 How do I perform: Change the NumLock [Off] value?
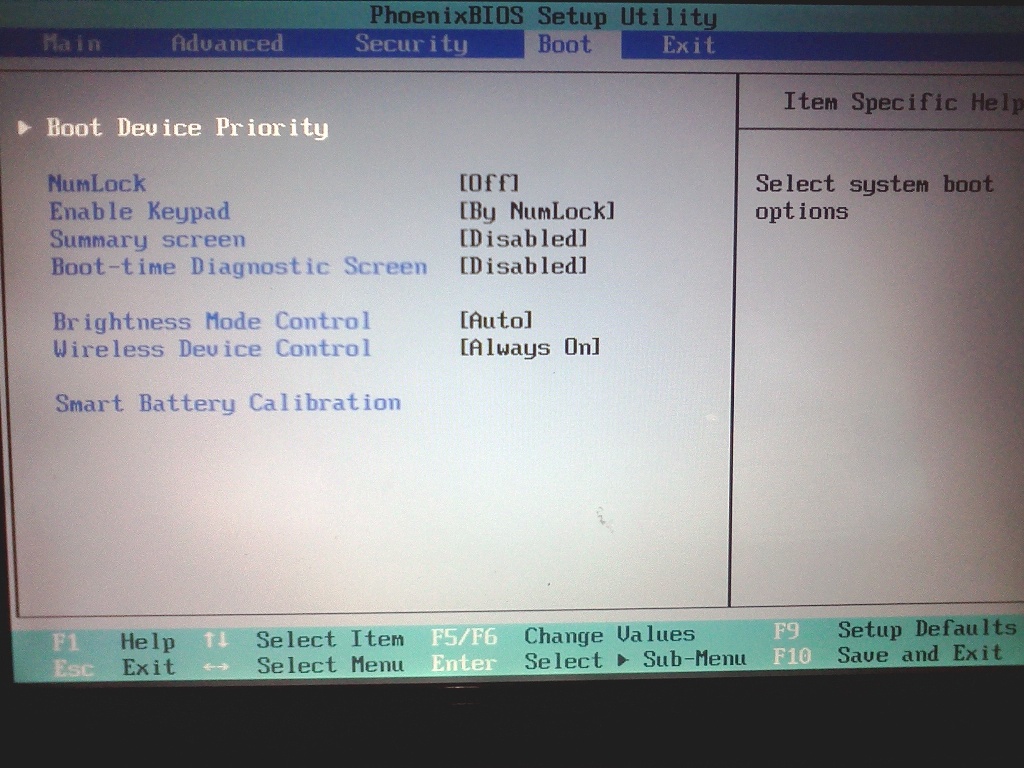tap(489, 183)
